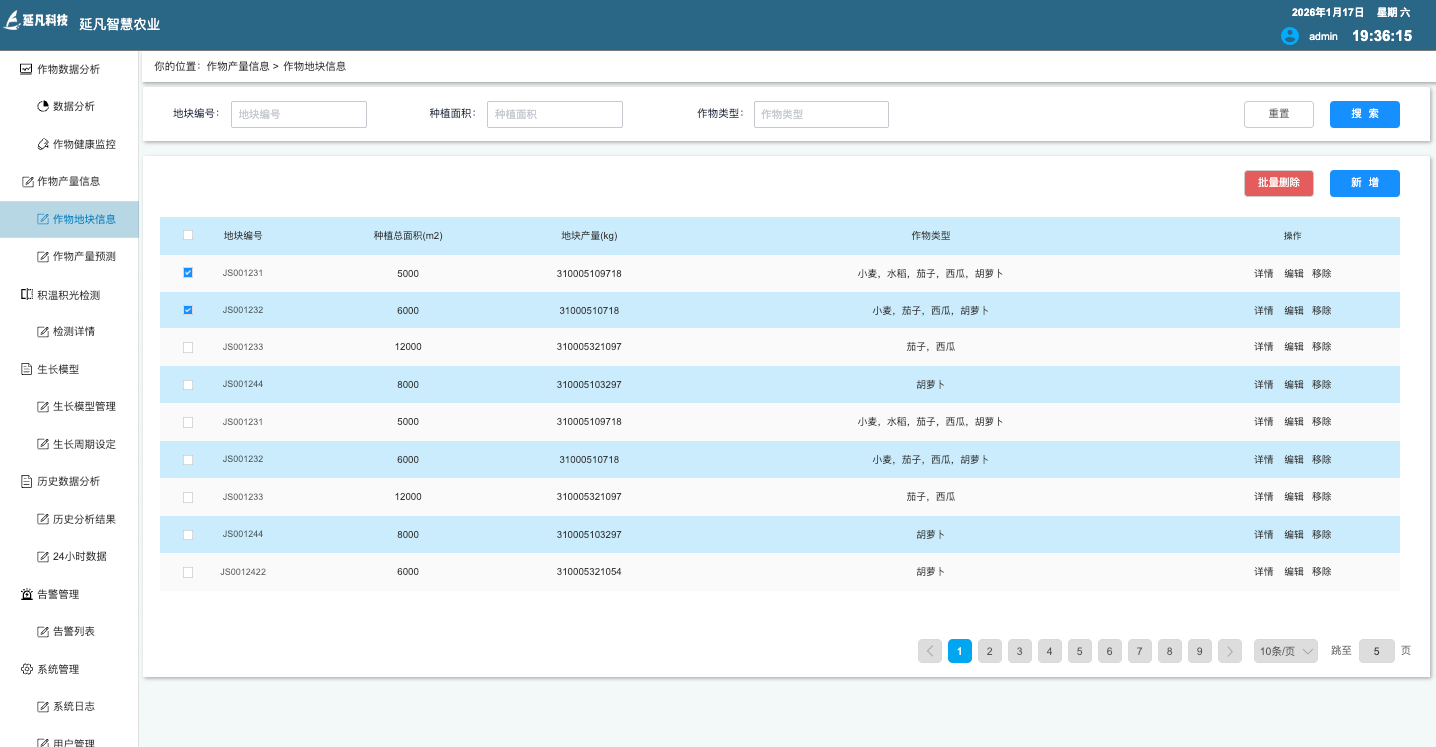The width and height of the screenshot is (1436, 747).
Task: Uncheck the checkbox for first JS001231 row
Action: [x=188, y=273]
